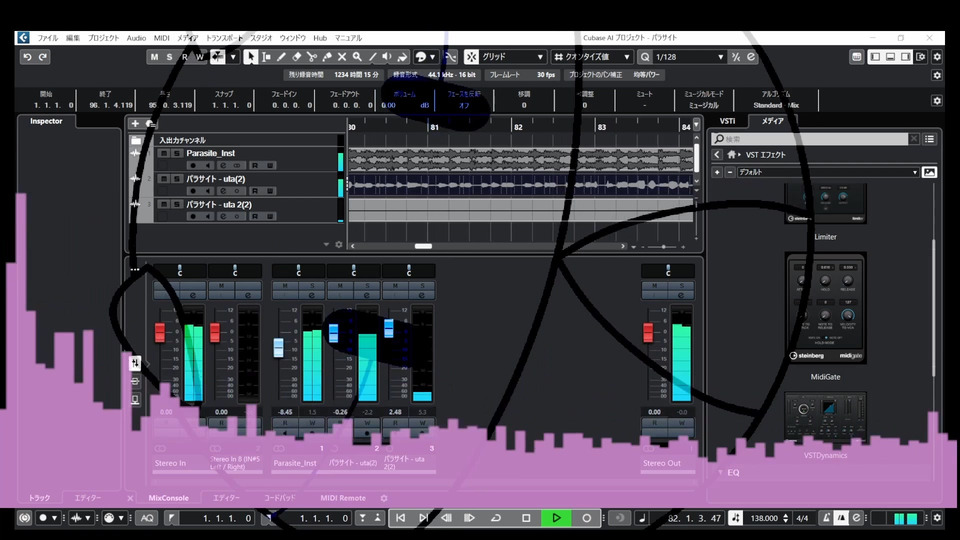Open the MixConsole lower zone tab
This screenshot has height=540, width=960.
click(168, 498)
